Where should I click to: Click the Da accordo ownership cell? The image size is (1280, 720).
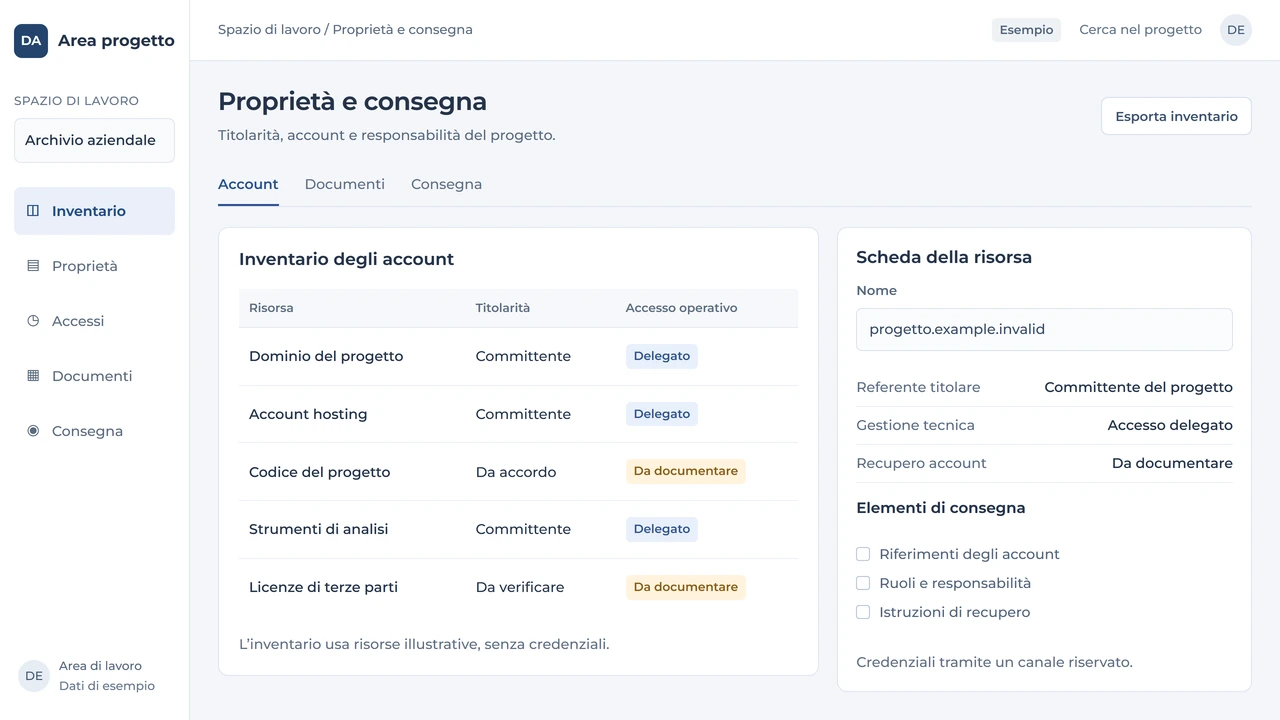pos(516,472)
